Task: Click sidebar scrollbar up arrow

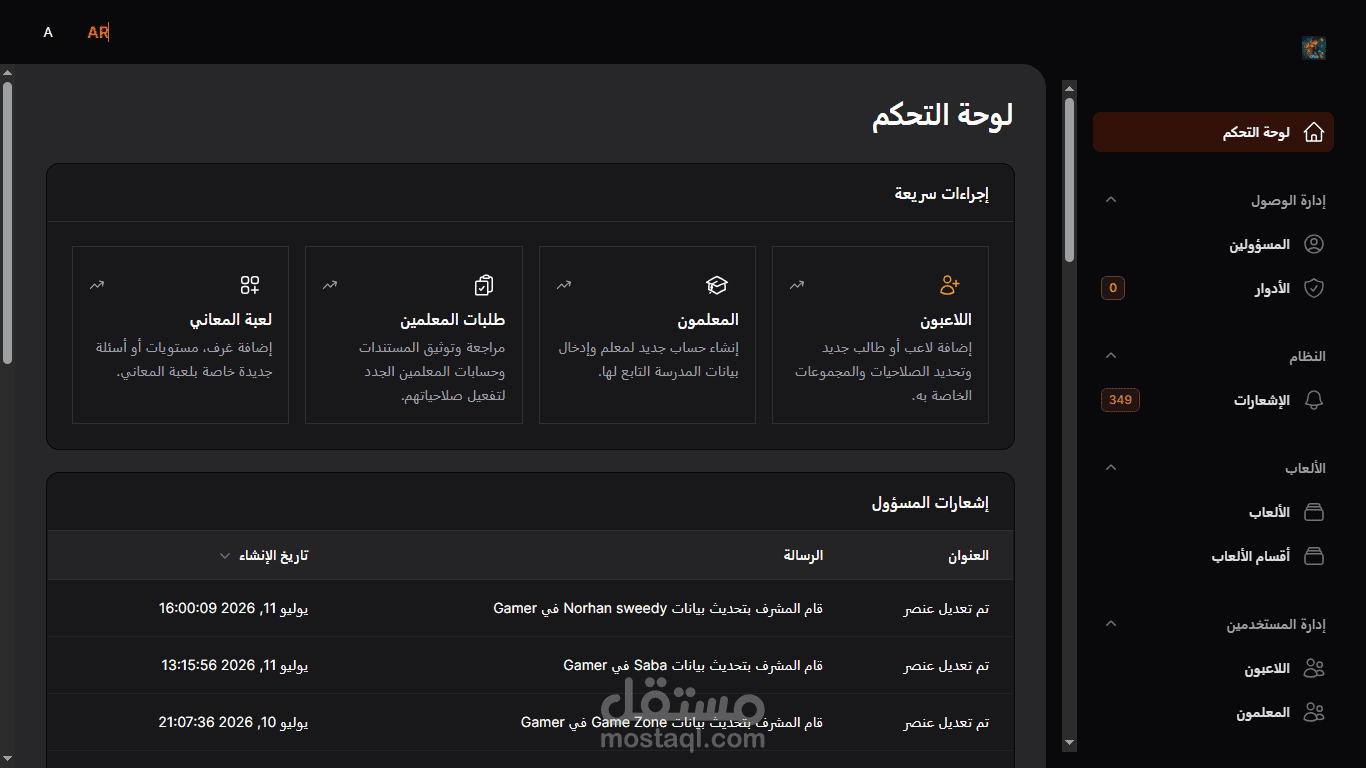Action: click(x=1069, y=87)
